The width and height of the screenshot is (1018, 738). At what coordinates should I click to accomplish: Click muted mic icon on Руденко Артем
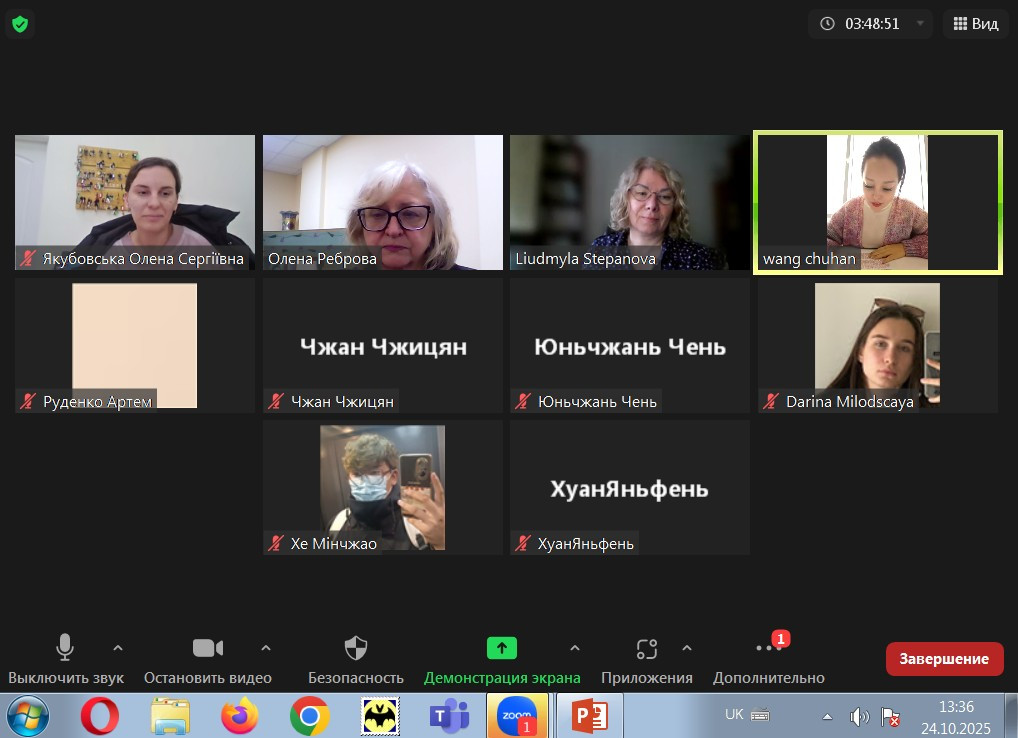pyautogui.click(x=27, y=401)
